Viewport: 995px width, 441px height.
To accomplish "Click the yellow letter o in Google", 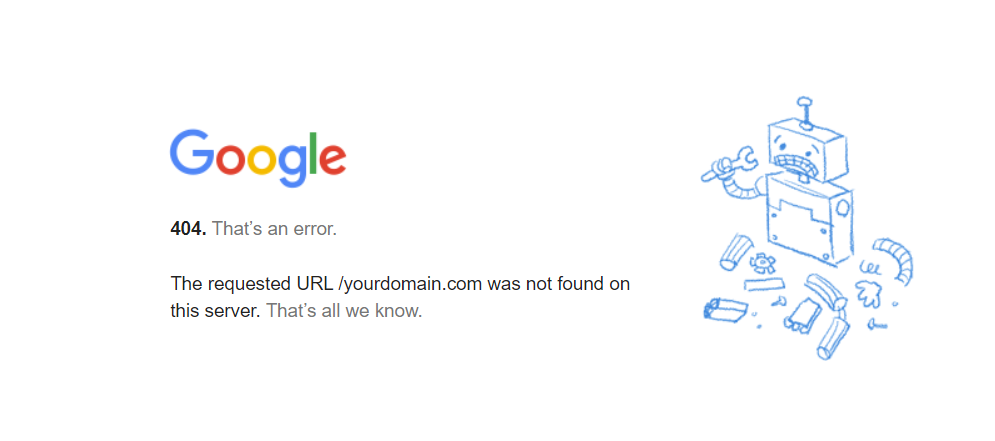I will (x=261, y=159).
